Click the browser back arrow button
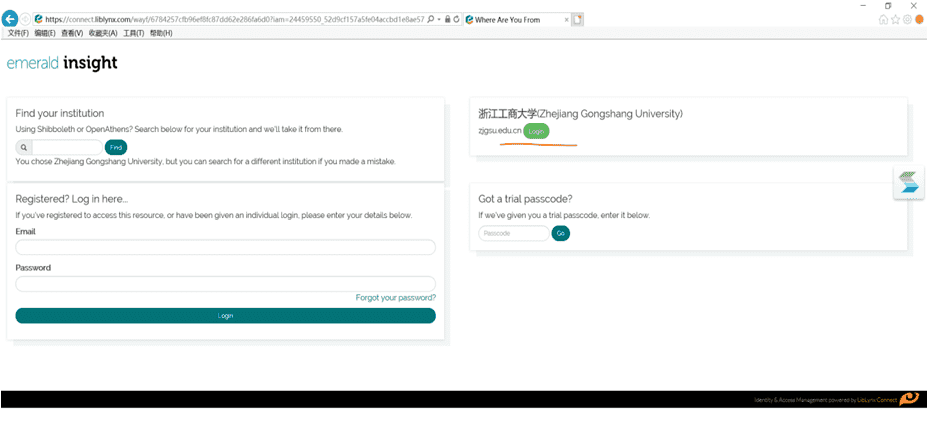 pyautogui.click(x=11, y=19)
